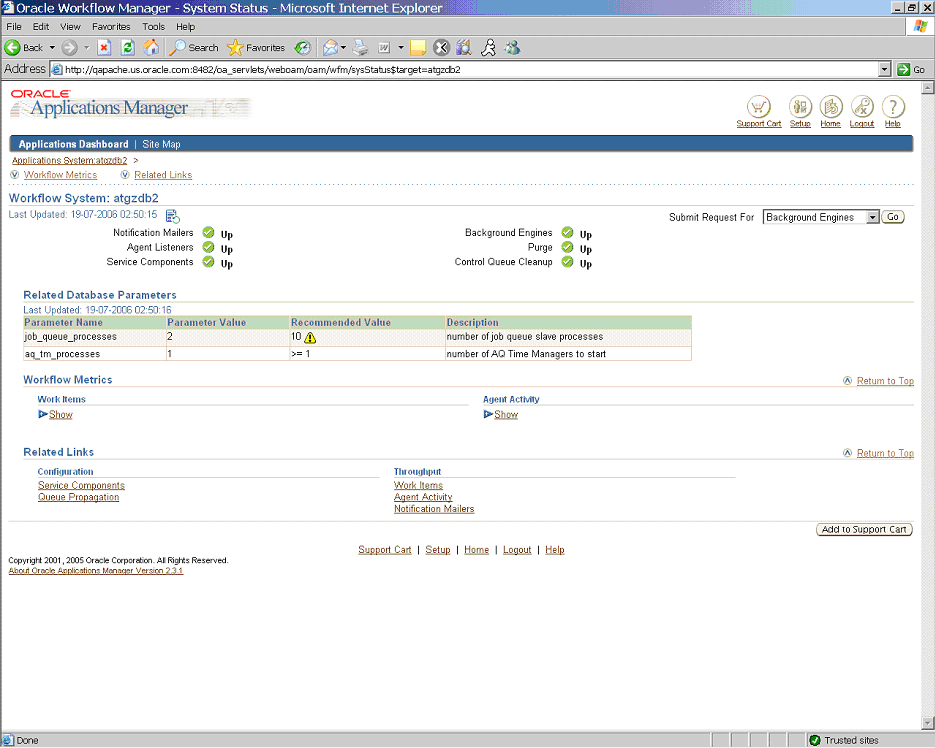Click the warning icon beside recommended value 10
The height and width of the screenshot is (748, 935).
[310, 338]
